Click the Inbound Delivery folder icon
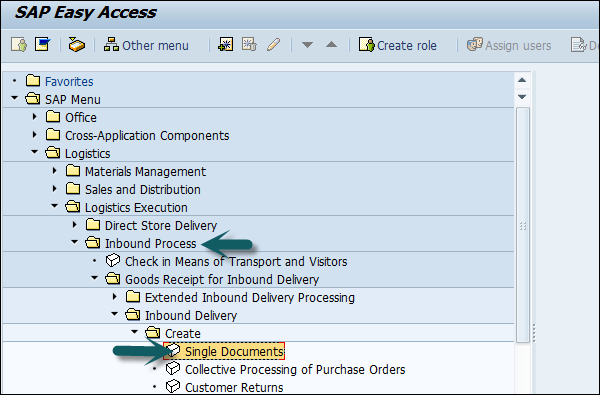Image resolution: width=600 pixels, height=395 pixels. [x=133, y=315]
